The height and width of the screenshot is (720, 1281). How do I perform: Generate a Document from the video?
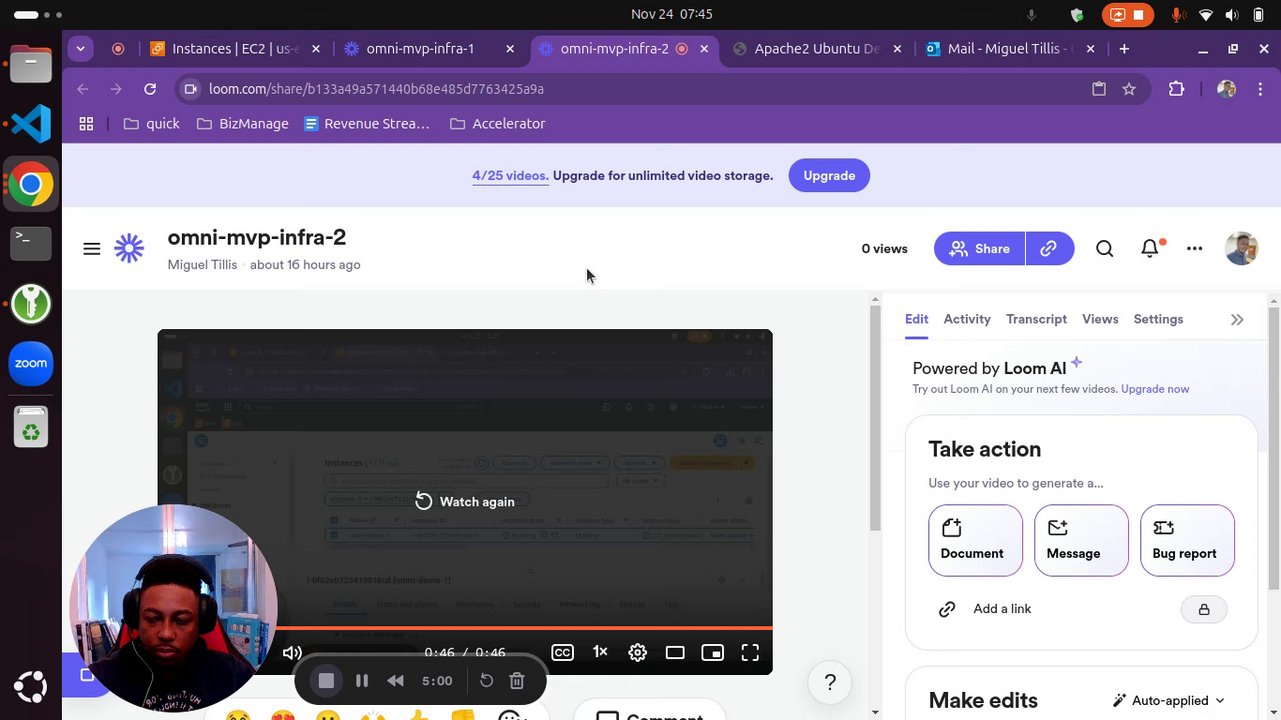tap(975, 540)
